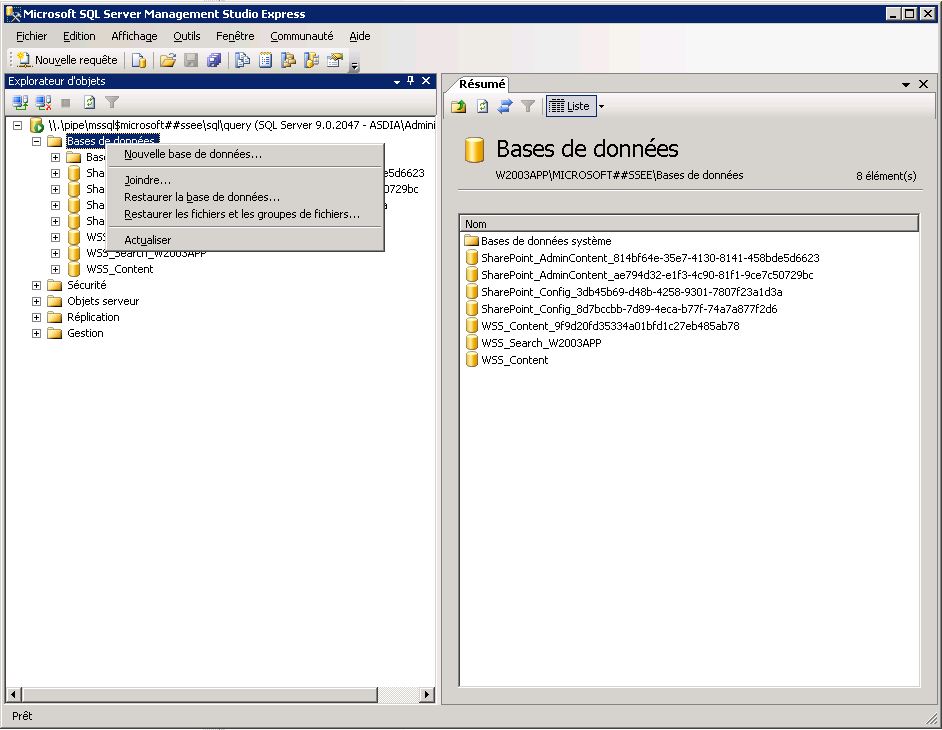Open the Communauté menu
The height and width of the screenshot is (730, 942).
(302, 36)
